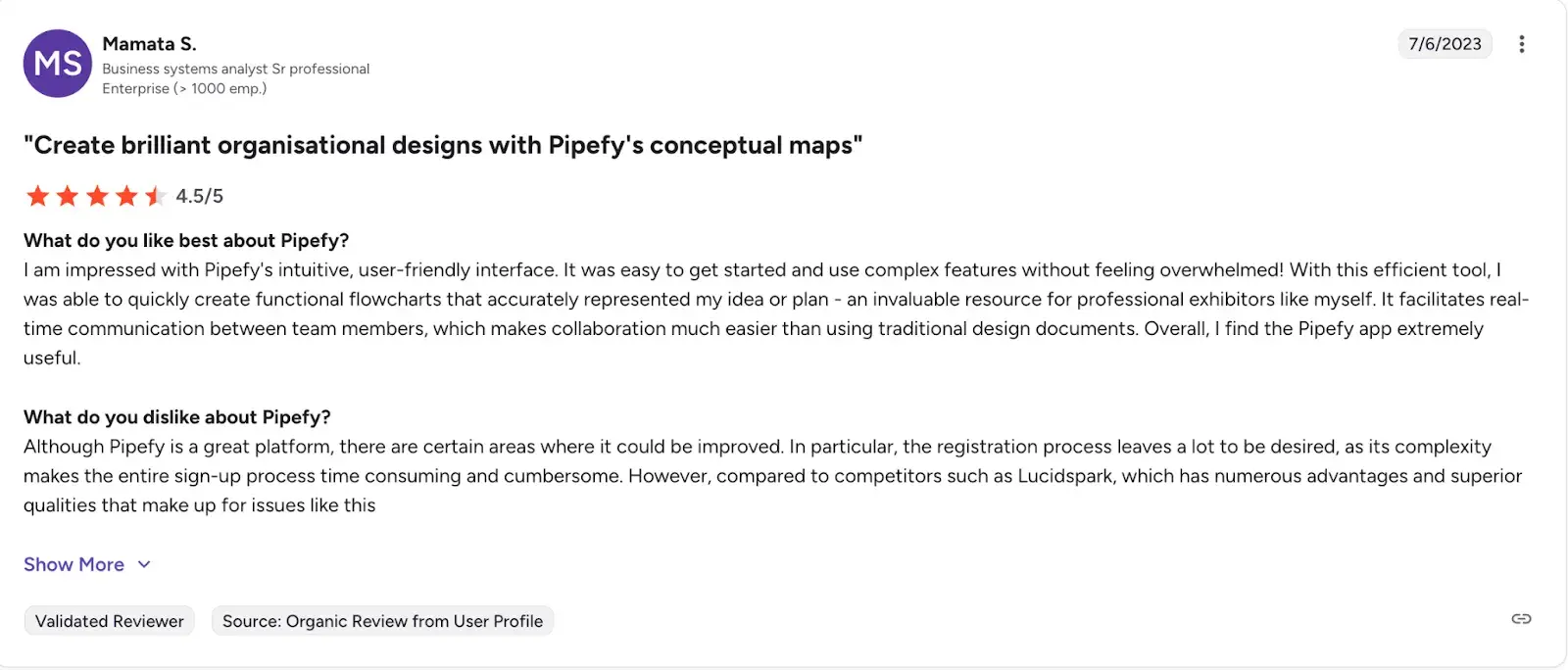
Task: Open reviewer Mamata S. profile
Action: [149, 43]
